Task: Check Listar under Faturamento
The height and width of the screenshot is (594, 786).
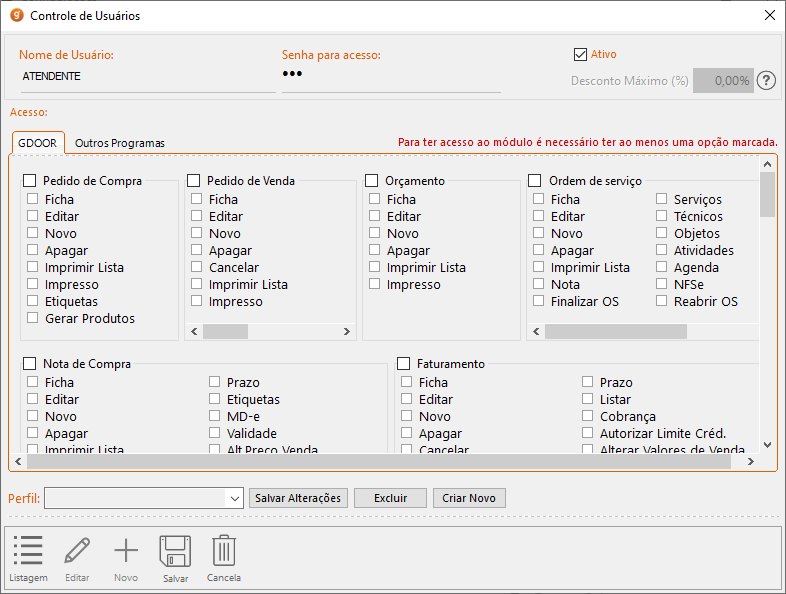Action: click(x=587, y=399)
